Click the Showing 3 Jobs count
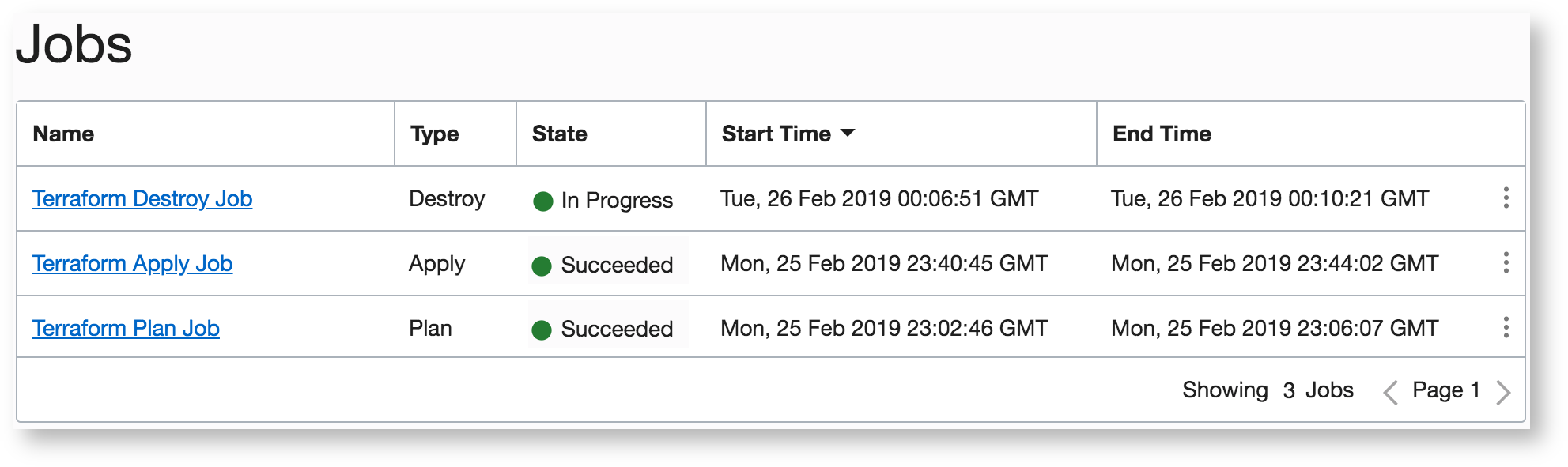Viewport: 1568px width, 467px height. [1268, 390]
